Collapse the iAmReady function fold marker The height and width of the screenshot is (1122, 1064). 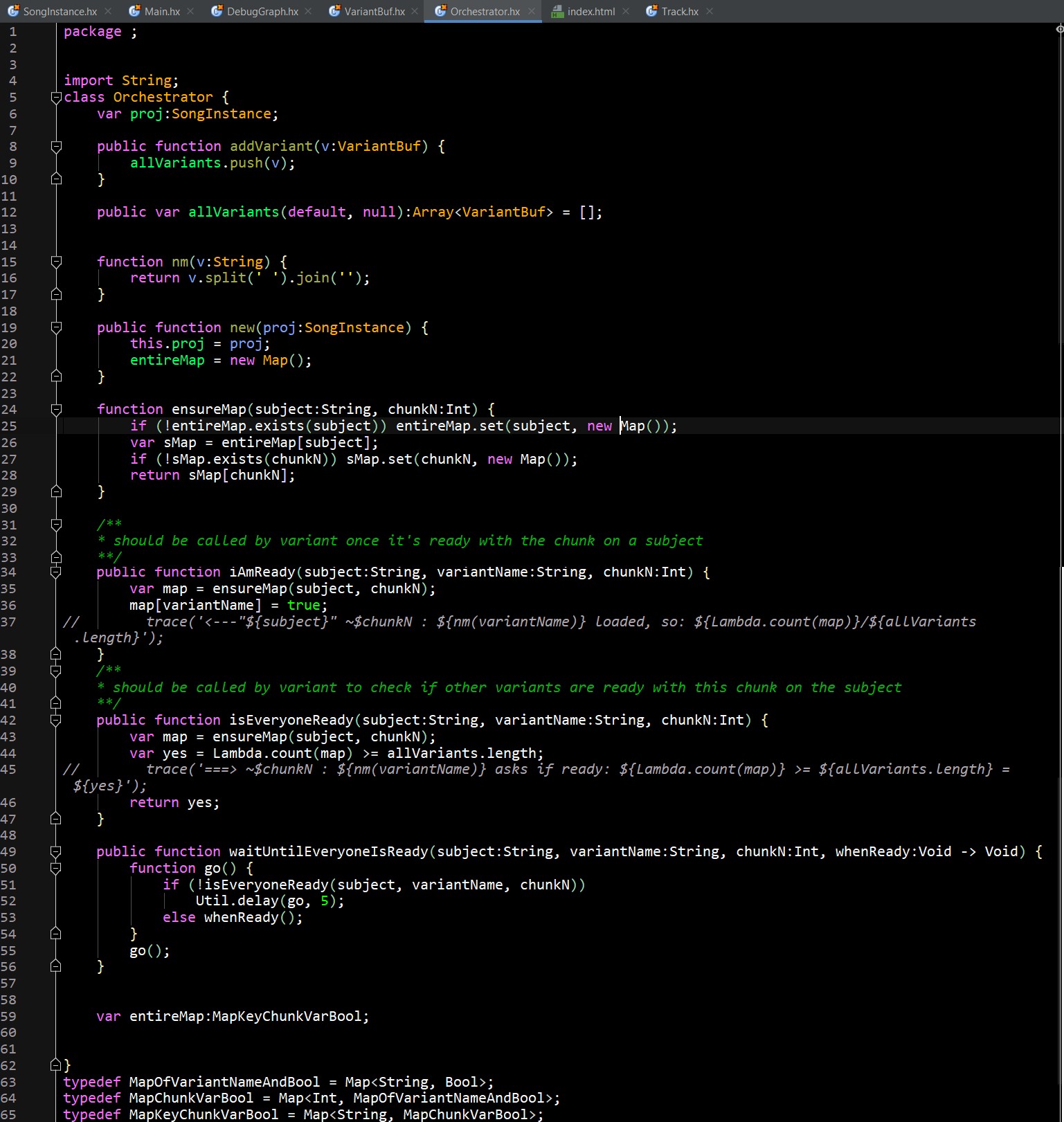[56, 572]
